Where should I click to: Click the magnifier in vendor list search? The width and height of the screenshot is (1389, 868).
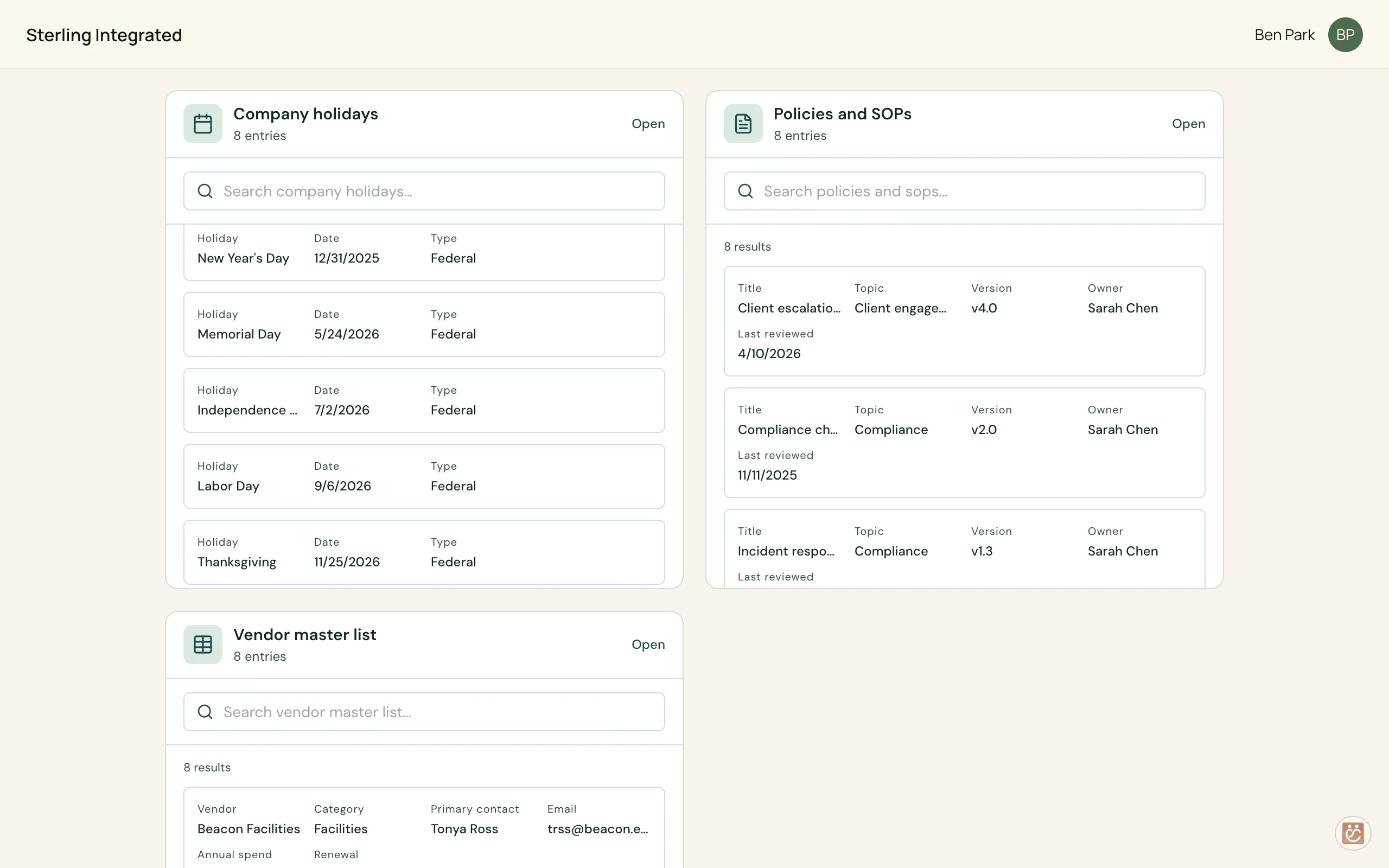point(205,712)
